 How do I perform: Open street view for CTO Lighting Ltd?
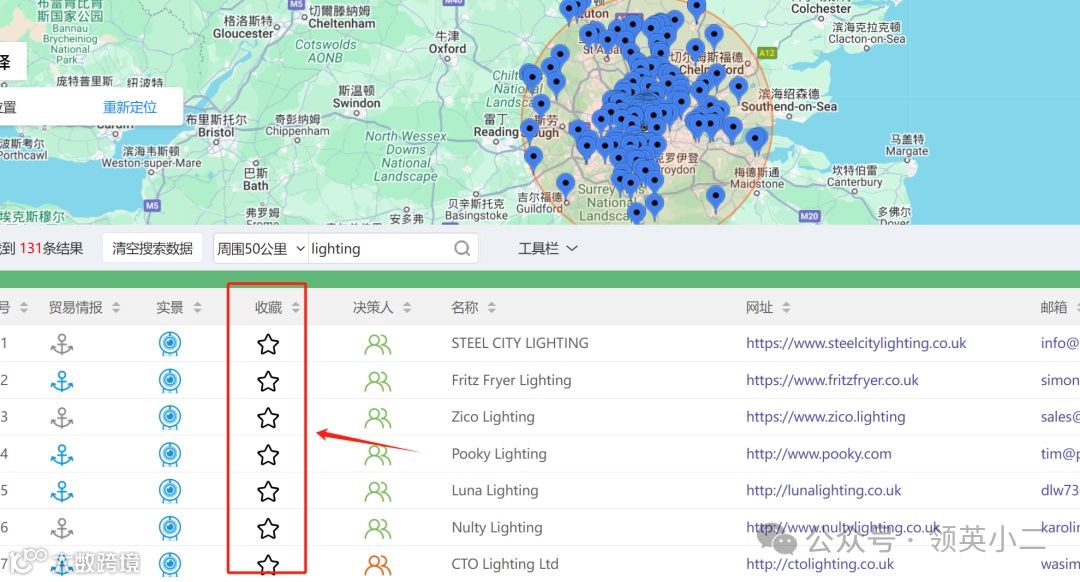pos(169,564)
